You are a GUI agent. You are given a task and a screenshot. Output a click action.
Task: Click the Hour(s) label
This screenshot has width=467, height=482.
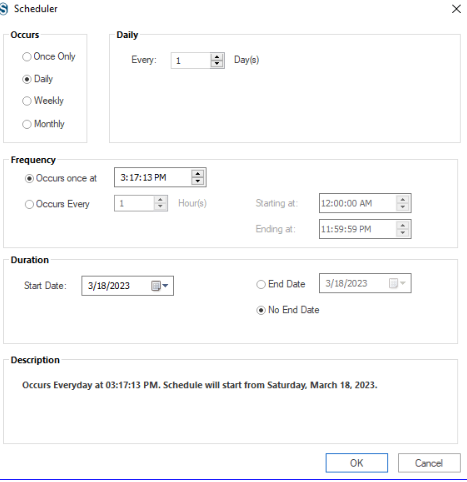point(192,203)
